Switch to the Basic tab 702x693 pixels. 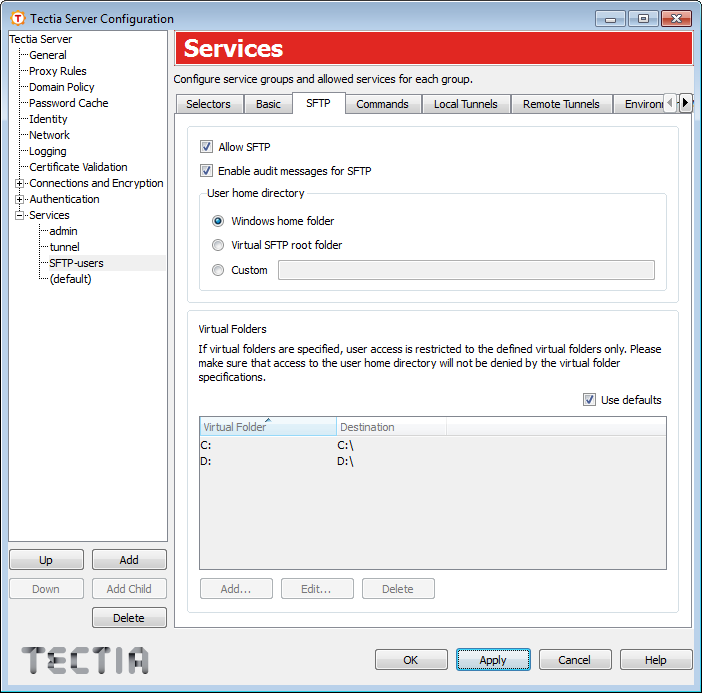[268, 104]
